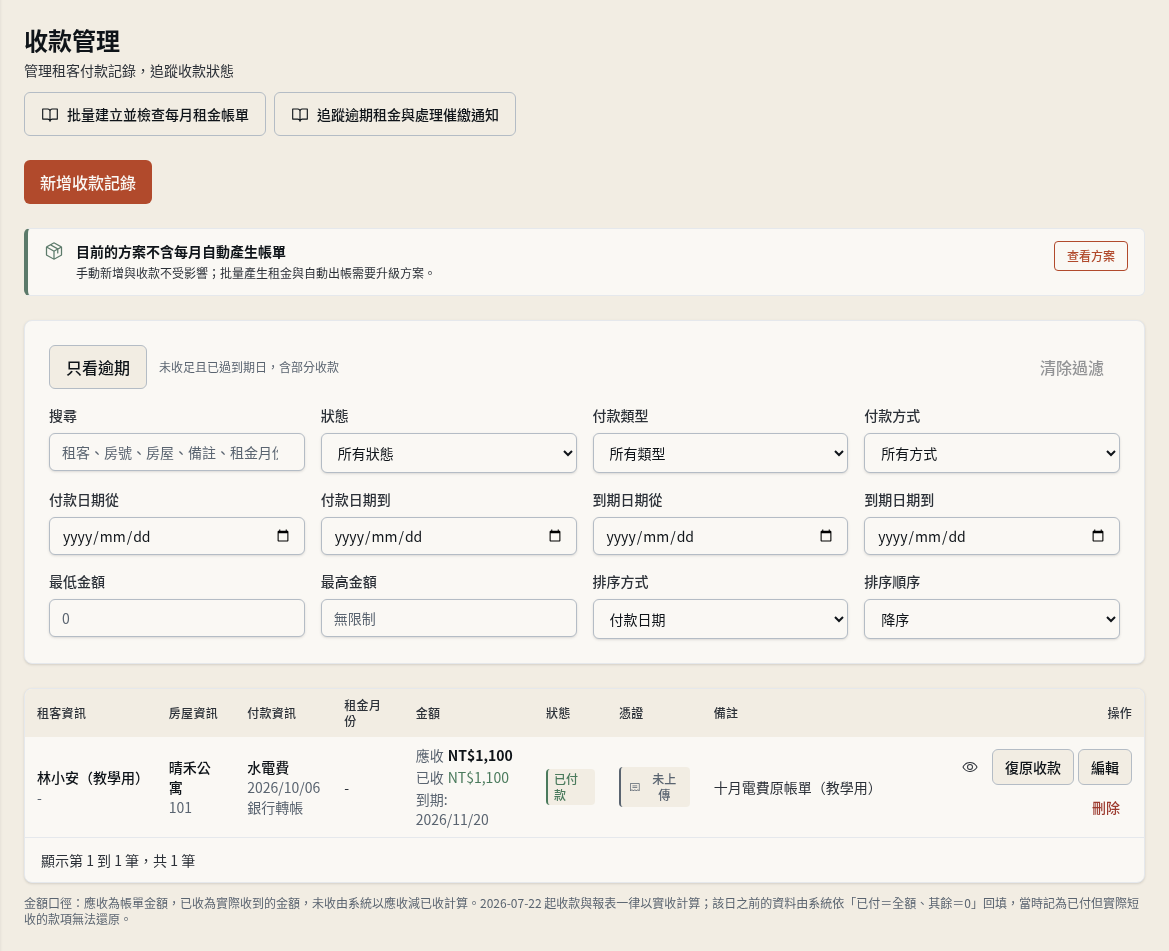
Task: Toggle the 只看逾期 filter
Action: pyautogui.click(x=98, y=367)
